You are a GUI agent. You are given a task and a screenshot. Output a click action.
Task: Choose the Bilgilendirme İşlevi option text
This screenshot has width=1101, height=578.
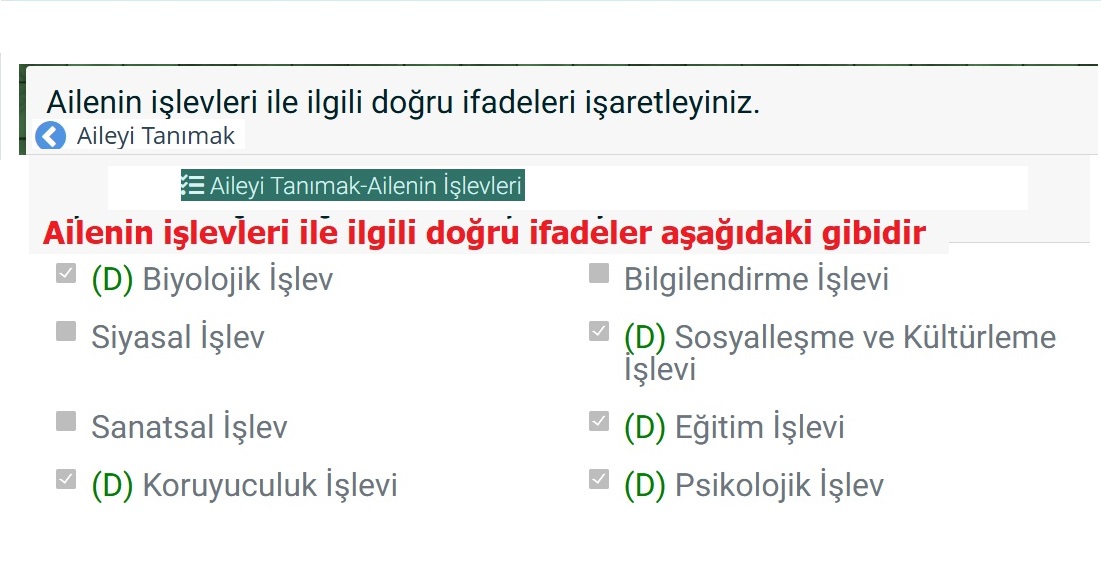click(x=756, y=280)
